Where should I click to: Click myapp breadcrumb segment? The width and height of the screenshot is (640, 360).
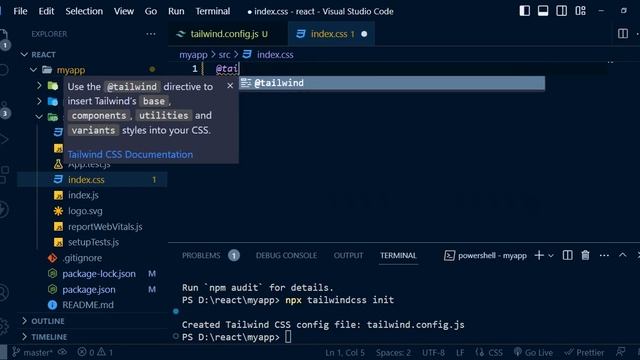click(193, 55)
